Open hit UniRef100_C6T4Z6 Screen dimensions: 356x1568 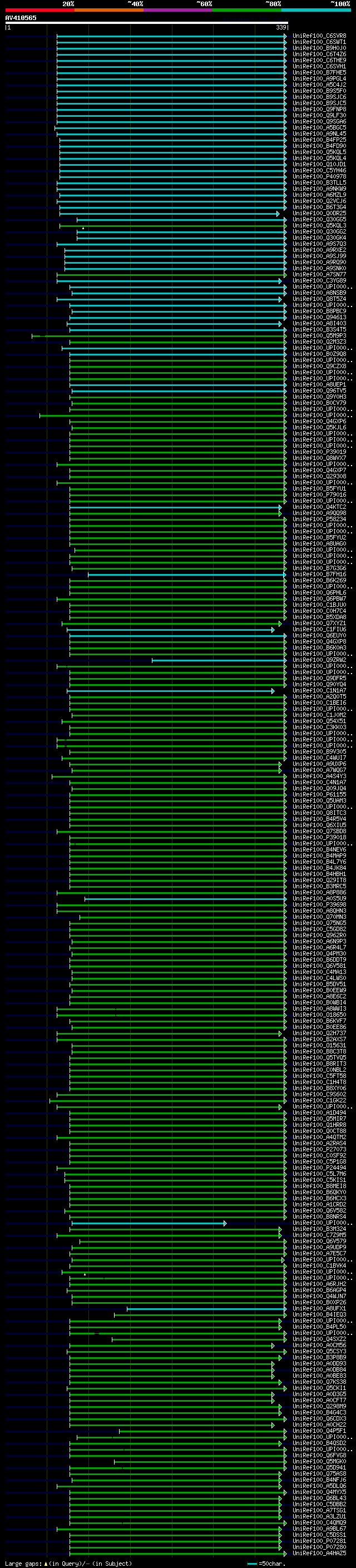(319, 54)
